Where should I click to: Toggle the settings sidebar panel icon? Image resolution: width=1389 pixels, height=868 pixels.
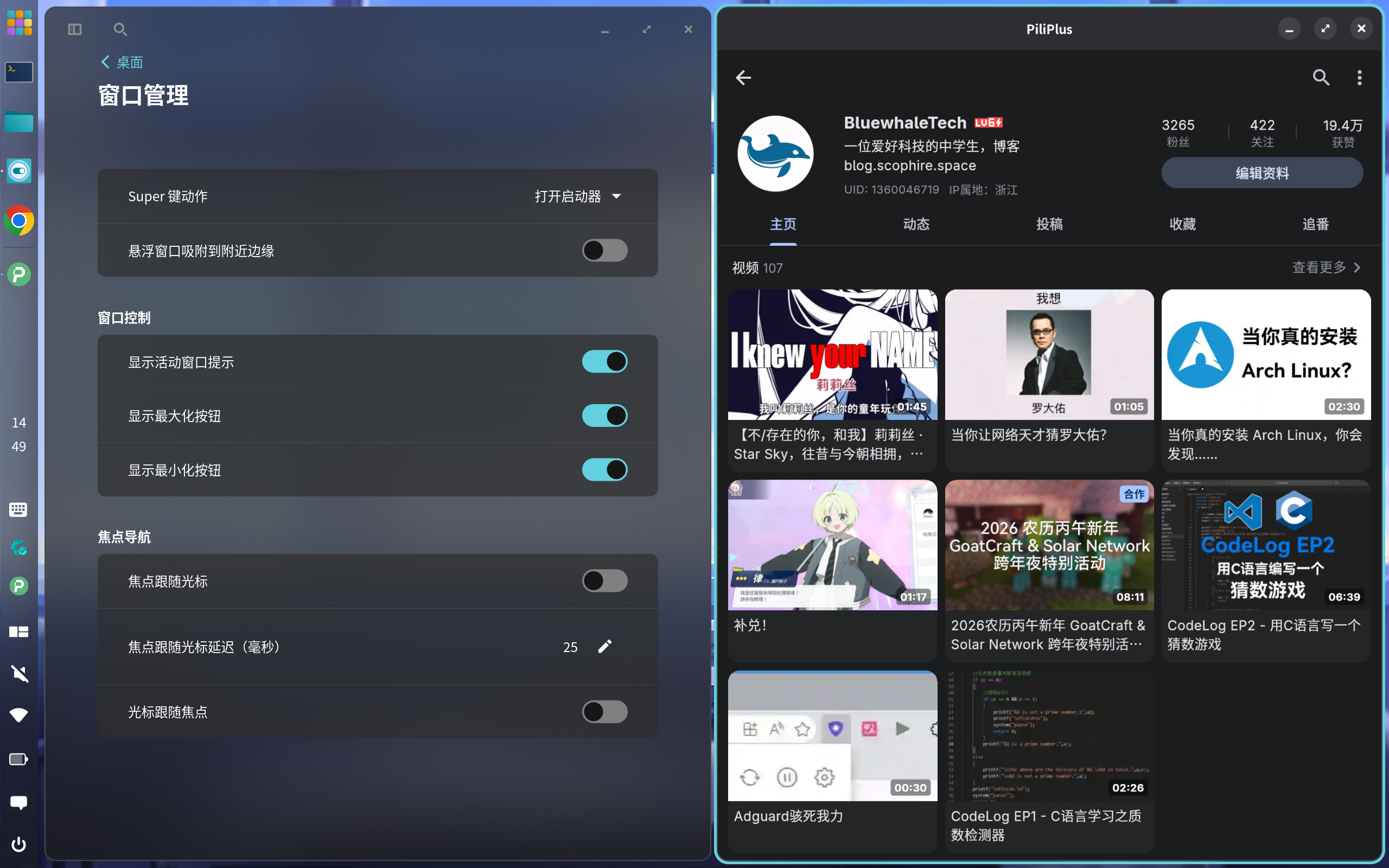[75, 29]
